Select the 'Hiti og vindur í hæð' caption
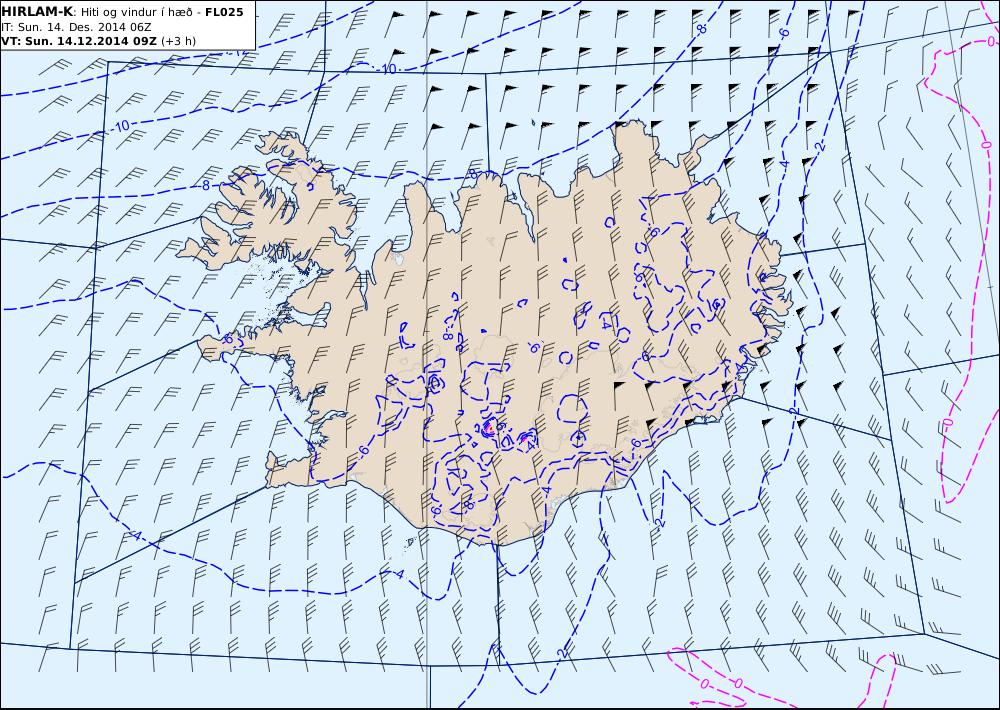The height and width of the screenshot is (710, 1000). [137, 12]
